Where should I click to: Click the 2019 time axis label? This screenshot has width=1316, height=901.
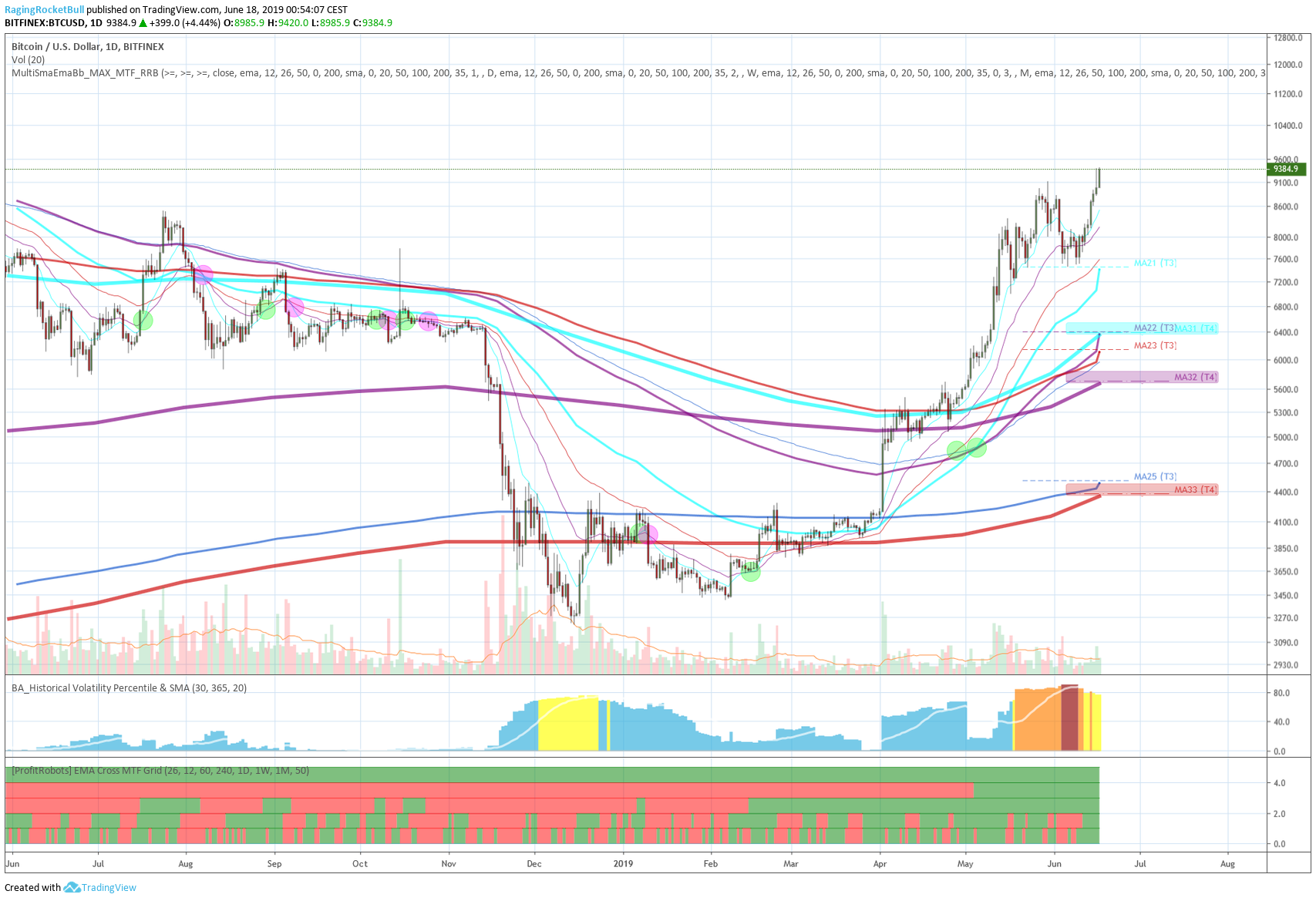(623, 864)
